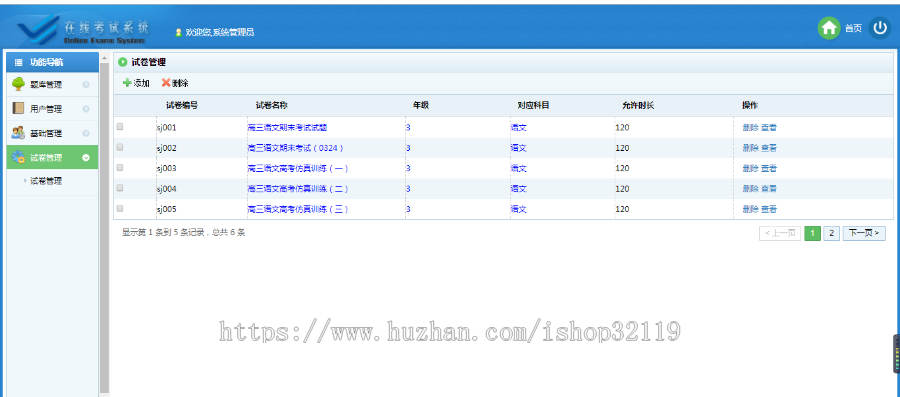This screenshot has width=900, height=397.
Task: Click 查看 link for sj005
Action: pyautogui.click(x=769, y=209)
